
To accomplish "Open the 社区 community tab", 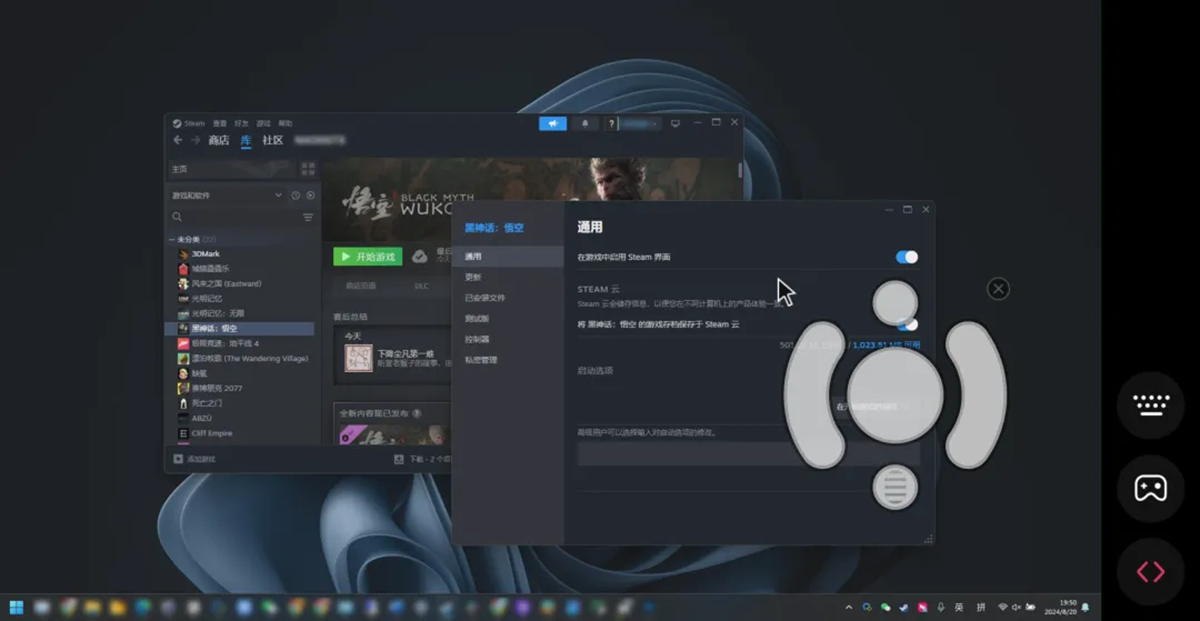I will [x=273, y=141].
